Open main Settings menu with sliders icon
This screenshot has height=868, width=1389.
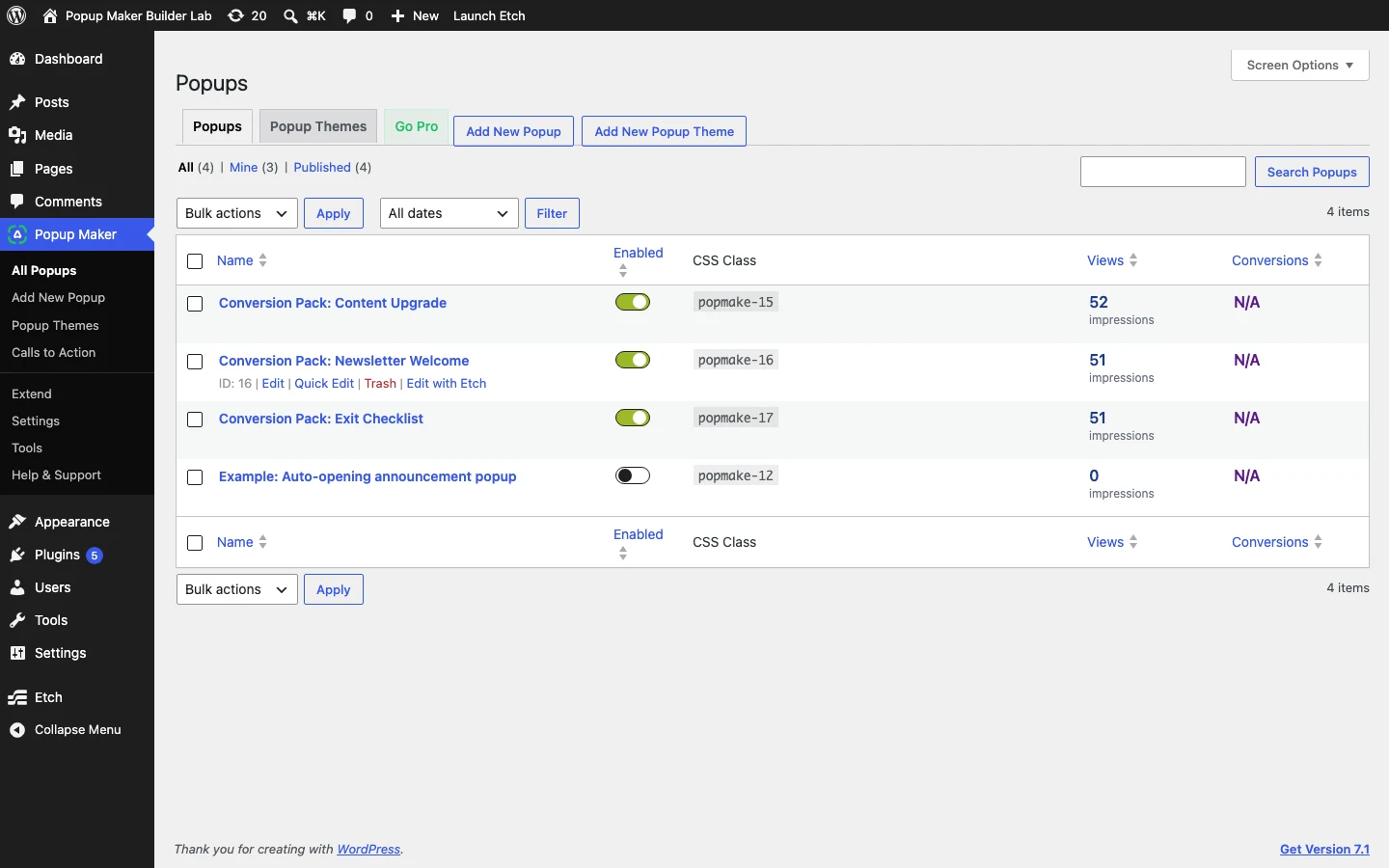(77, 653)
